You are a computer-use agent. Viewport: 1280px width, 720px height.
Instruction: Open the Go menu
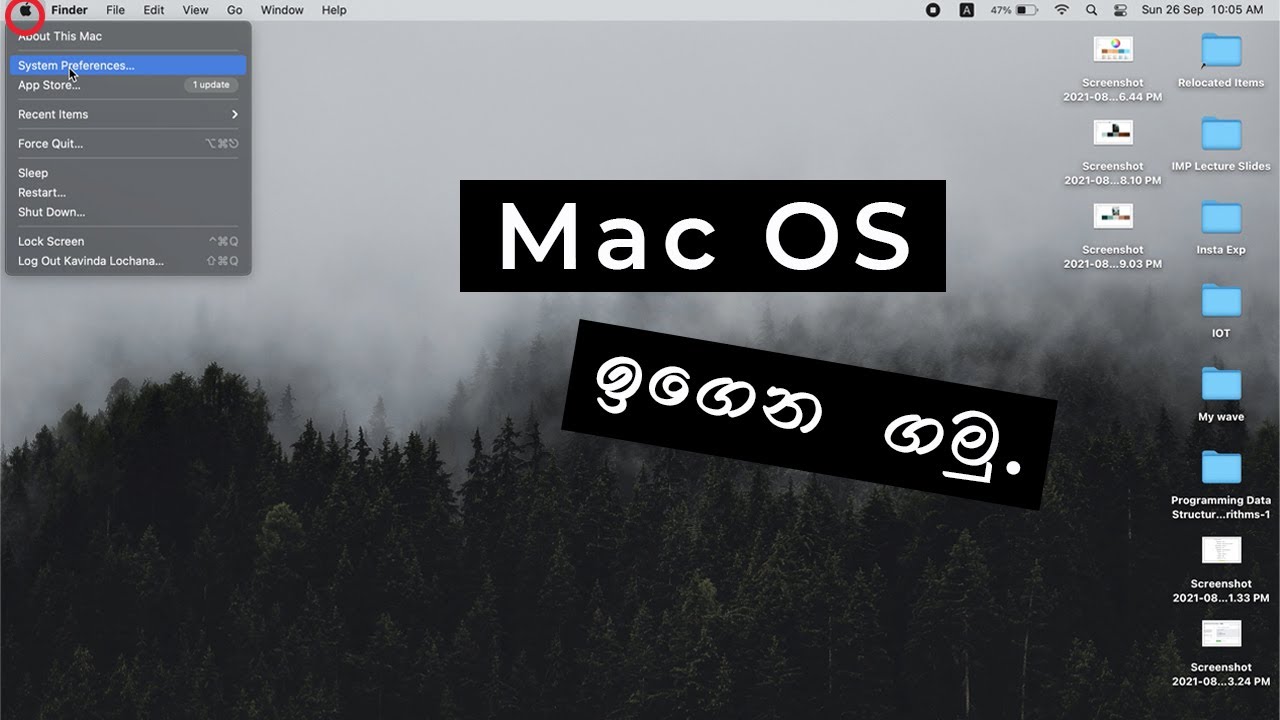coord(234,10)
